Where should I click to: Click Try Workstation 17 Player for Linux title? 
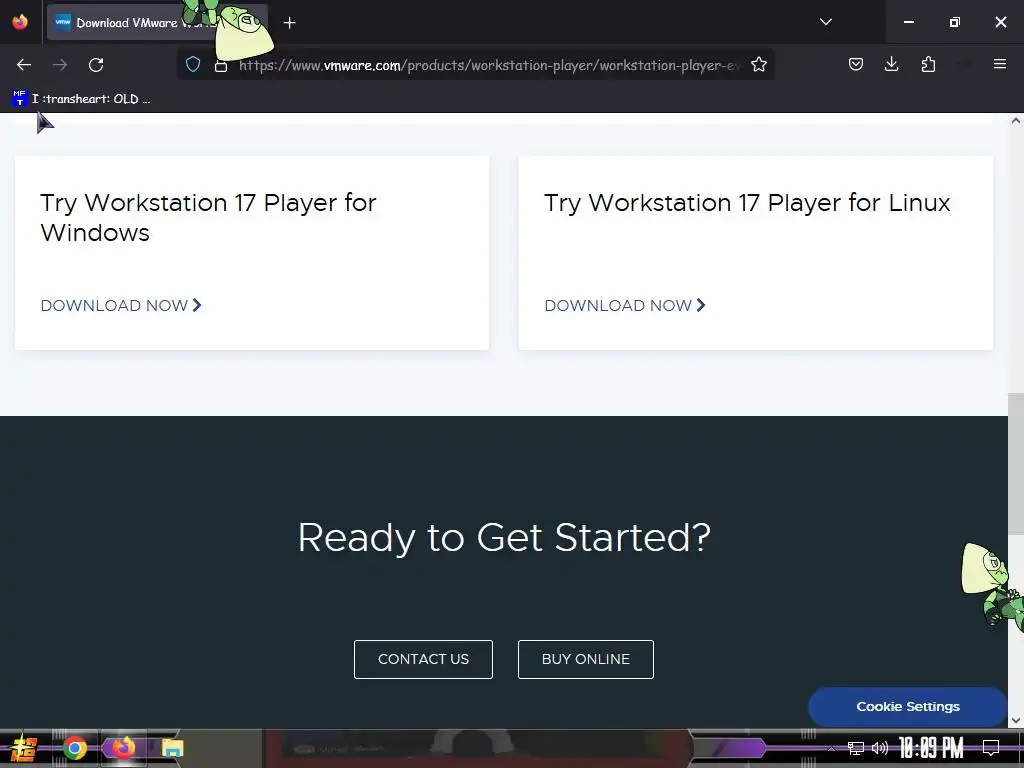tap(747, 203)
